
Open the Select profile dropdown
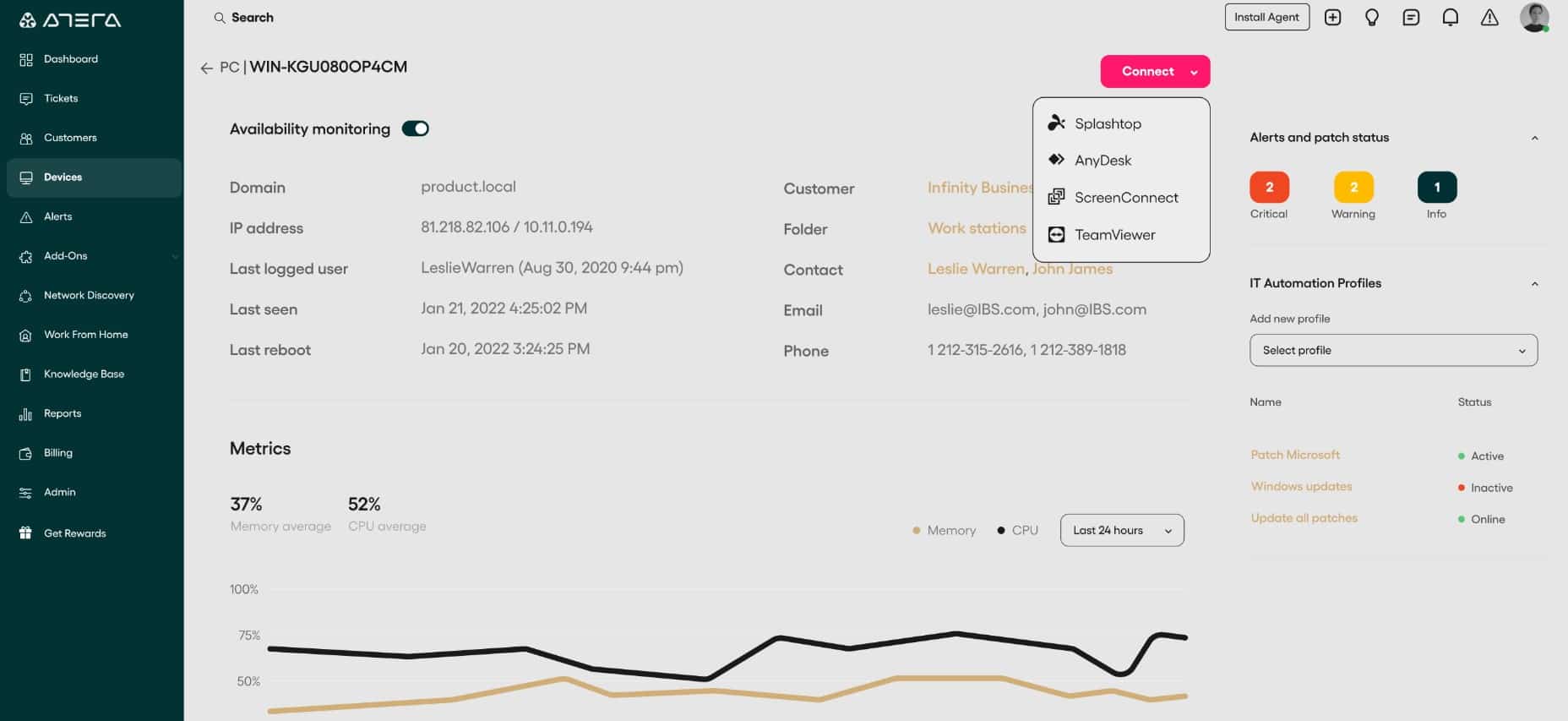pos(1393,350)
